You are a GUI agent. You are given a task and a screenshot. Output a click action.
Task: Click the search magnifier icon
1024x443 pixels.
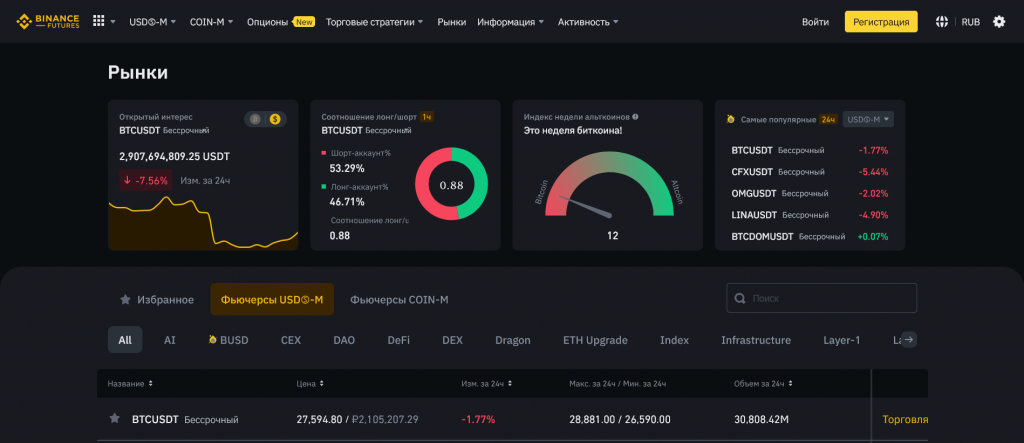[x=740, y=298]
